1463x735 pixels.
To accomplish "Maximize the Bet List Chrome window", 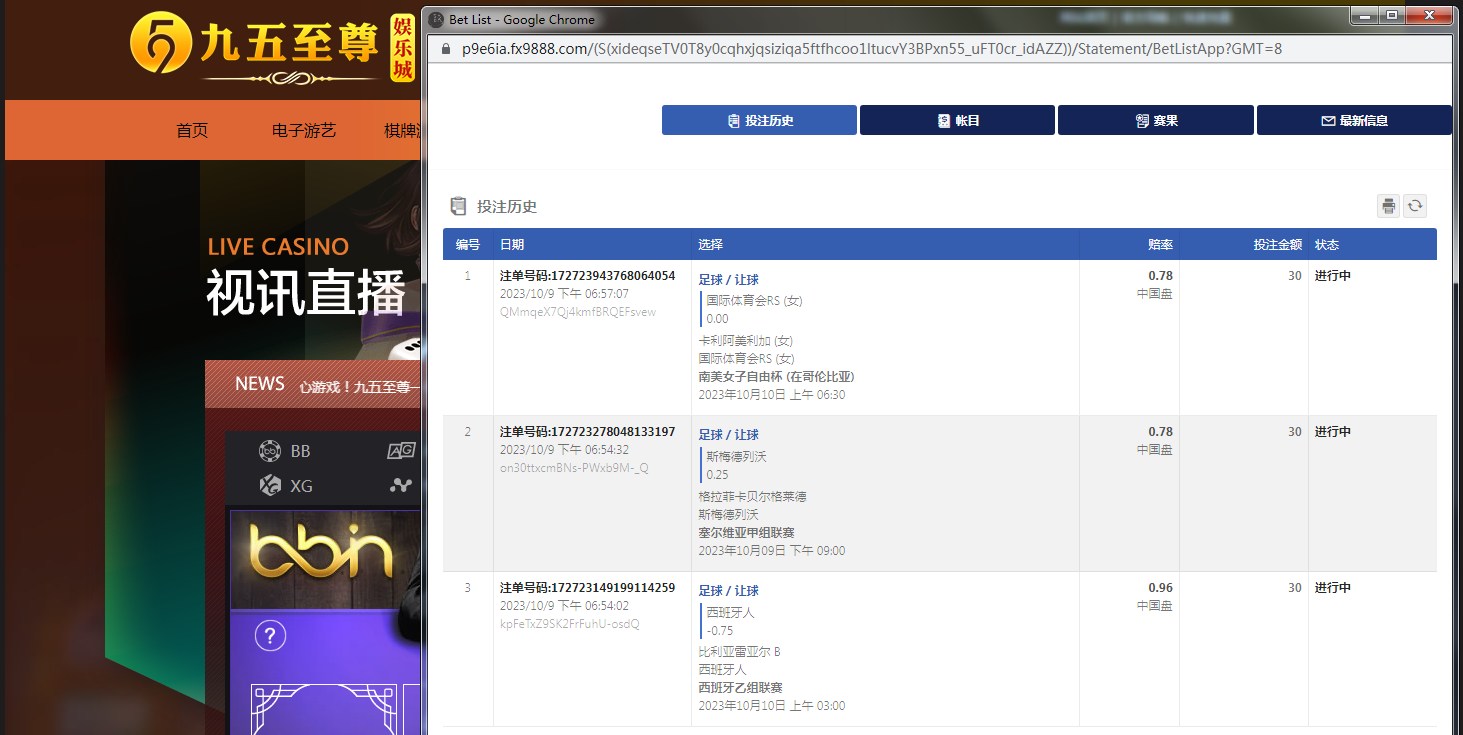I will (1390, 15).
